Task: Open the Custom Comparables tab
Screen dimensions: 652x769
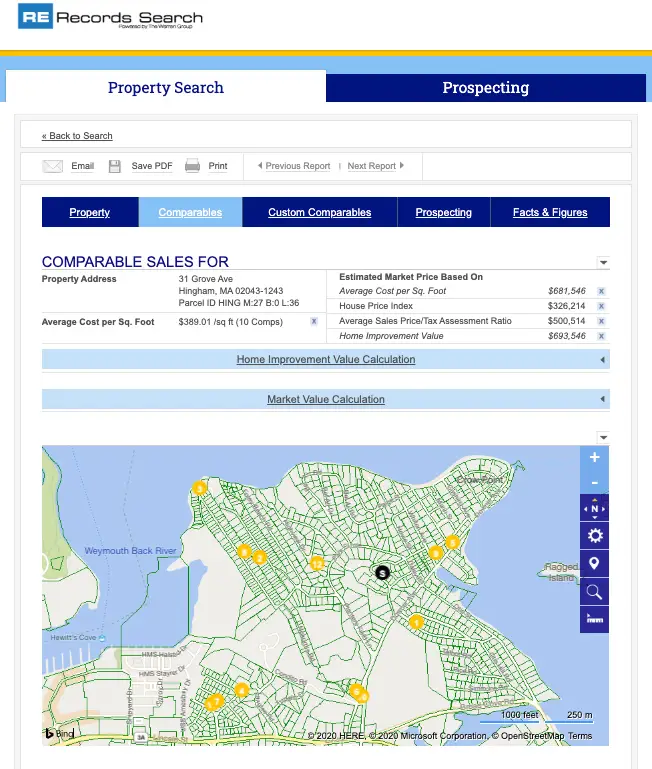Action: (319, 213)
